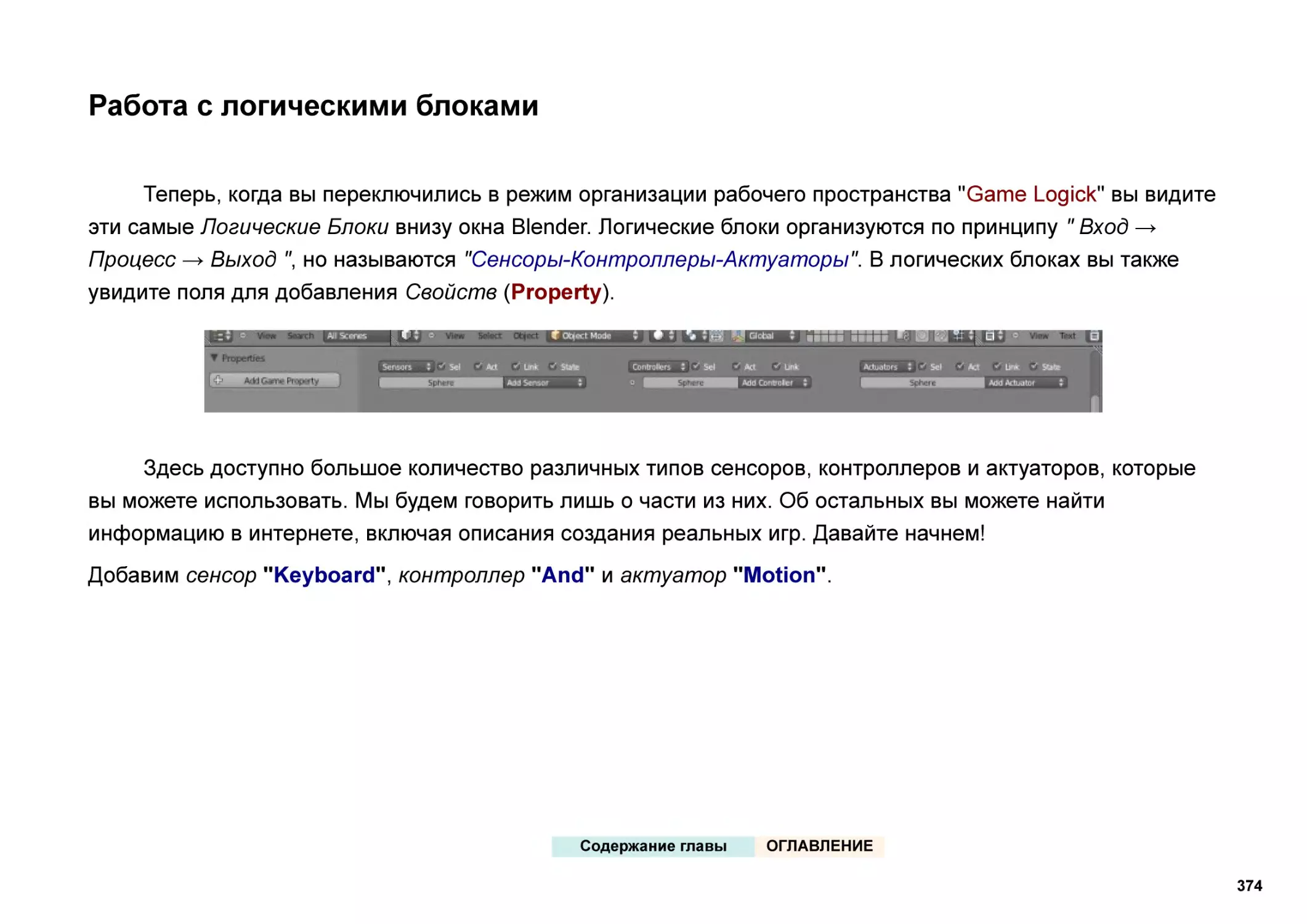The image size is (1307, 924).
Task: Open the Add Controller dropdown
Action: click(774, 383)
